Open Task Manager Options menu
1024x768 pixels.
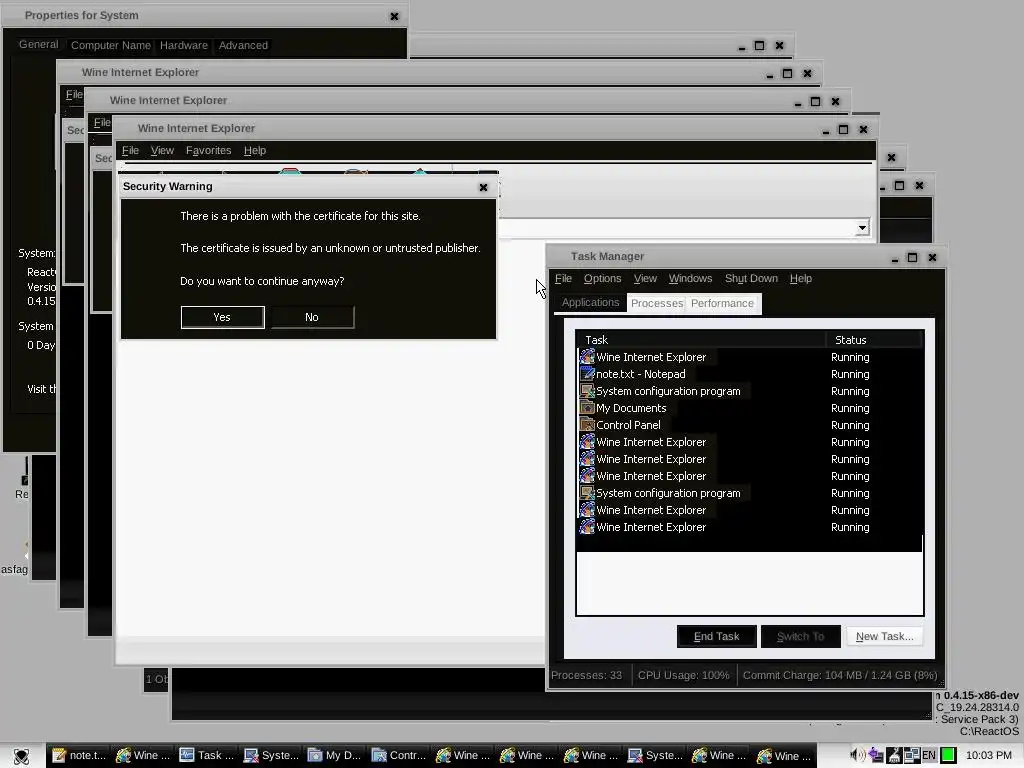(602, 279)
